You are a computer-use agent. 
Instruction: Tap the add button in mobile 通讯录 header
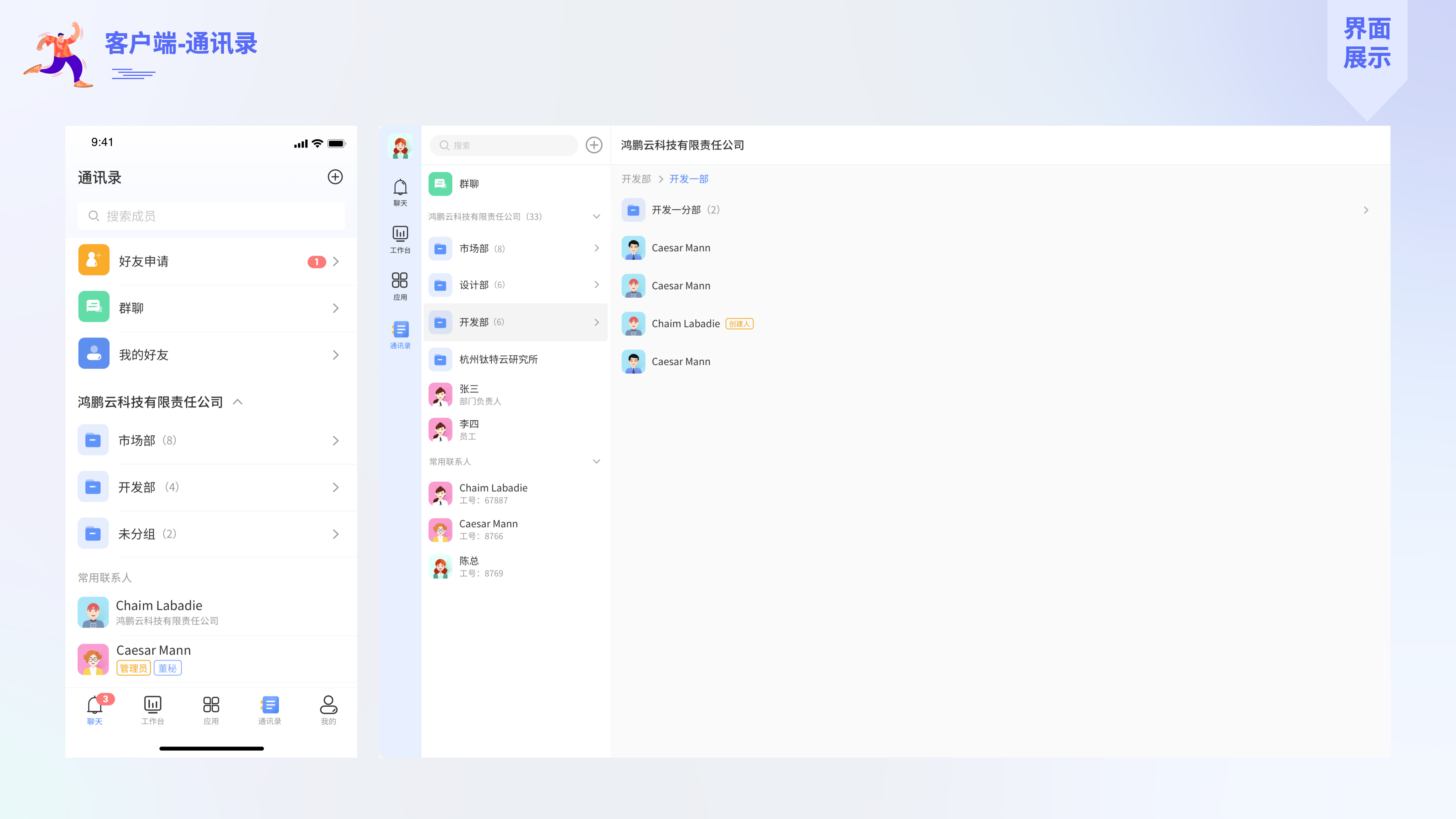(335, 177)
